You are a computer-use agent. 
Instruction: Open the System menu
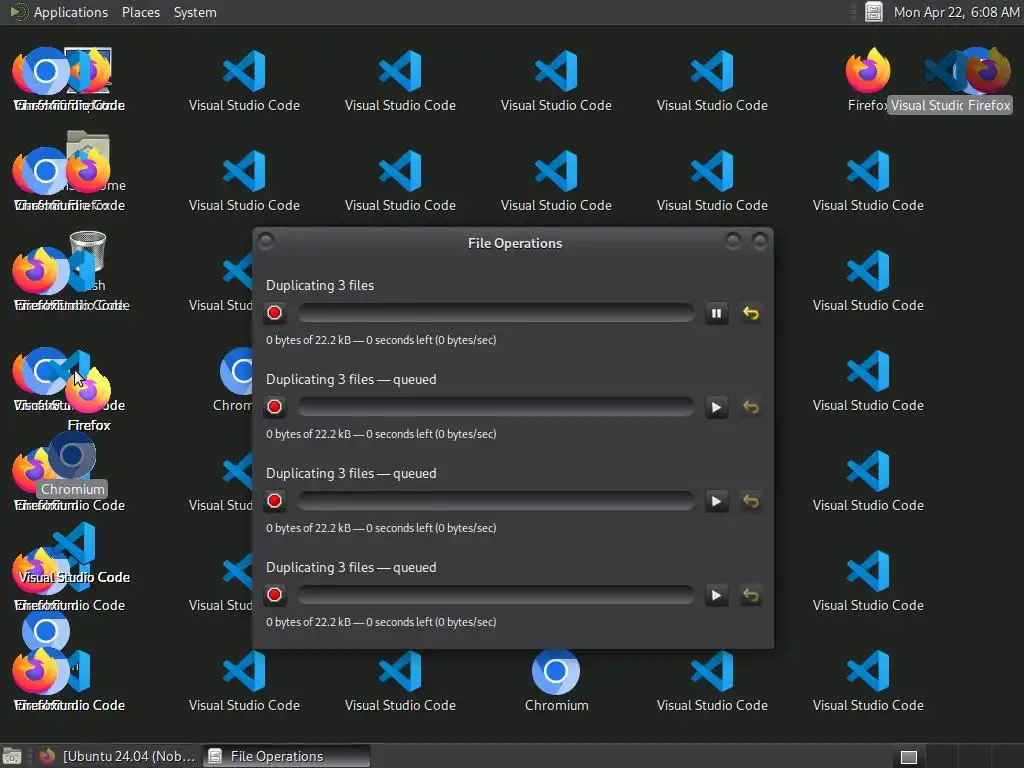tap(195, 12)
